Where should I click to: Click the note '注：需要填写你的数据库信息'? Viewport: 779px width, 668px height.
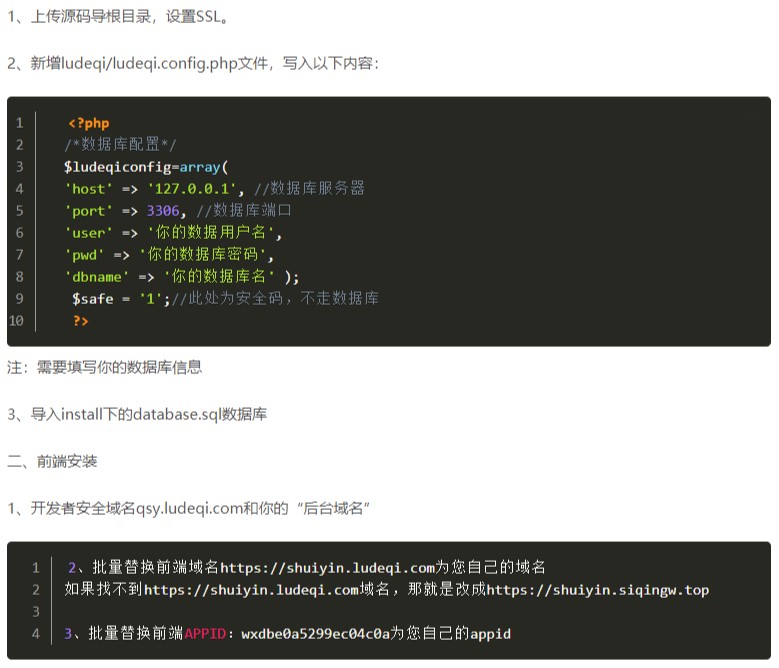[104, 368]
